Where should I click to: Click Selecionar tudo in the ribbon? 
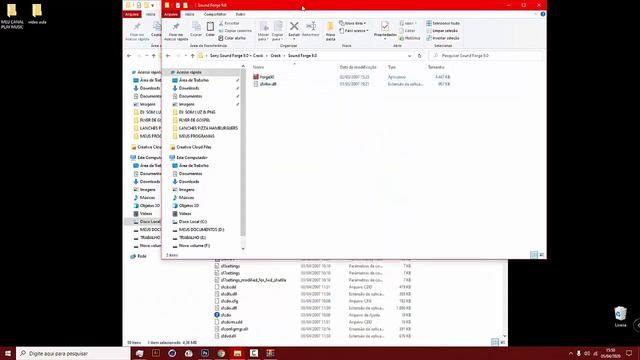pos(443,23)
